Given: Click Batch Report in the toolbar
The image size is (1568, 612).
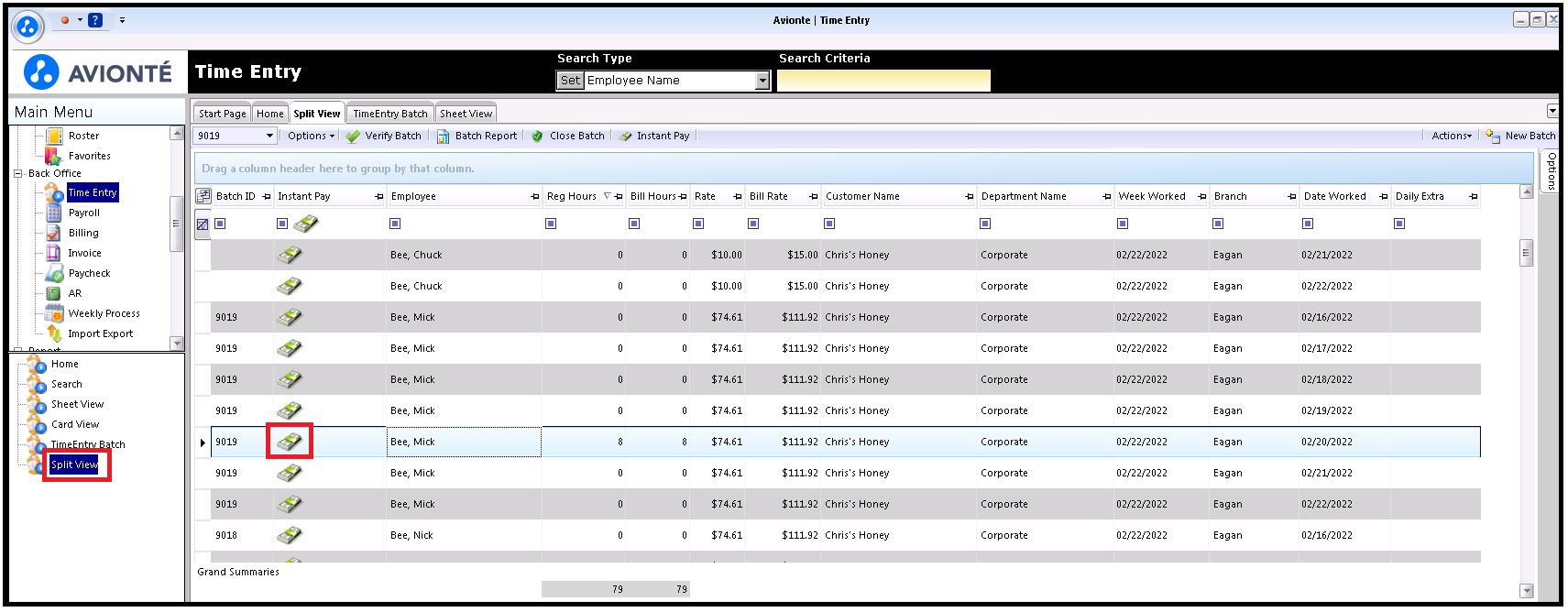Looking at the screenshot, I should [x=477, y=136].
